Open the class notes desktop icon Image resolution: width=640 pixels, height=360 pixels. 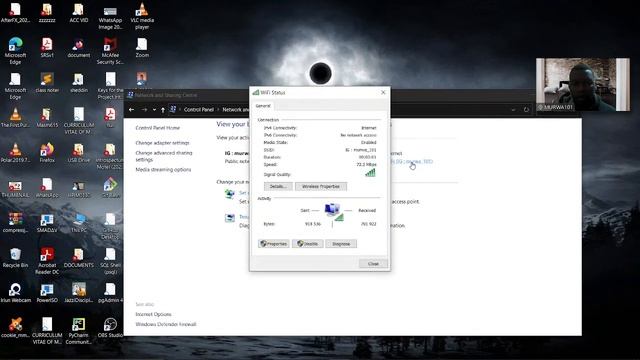47,83
